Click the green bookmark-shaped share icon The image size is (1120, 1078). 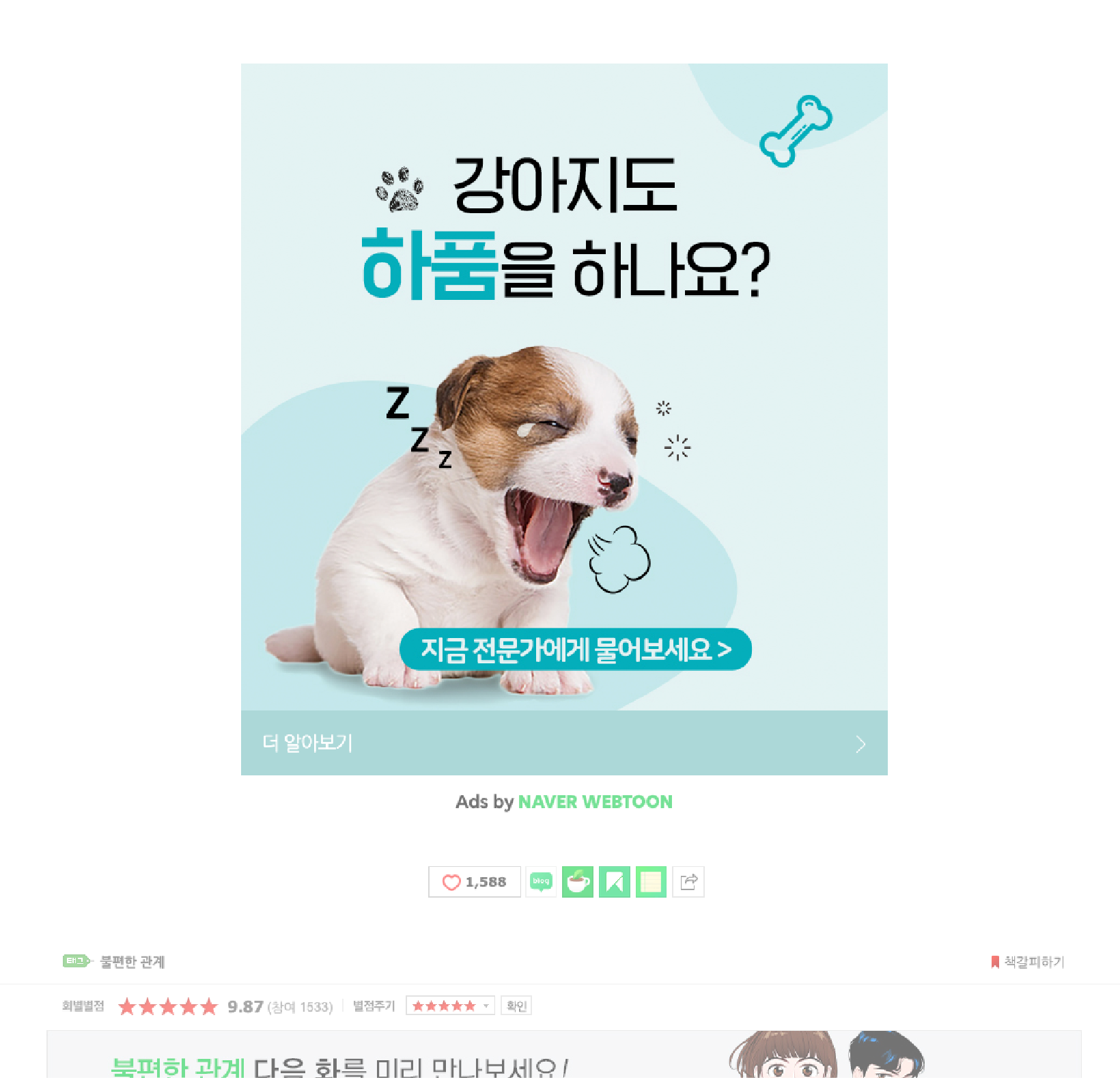point(615,882)
